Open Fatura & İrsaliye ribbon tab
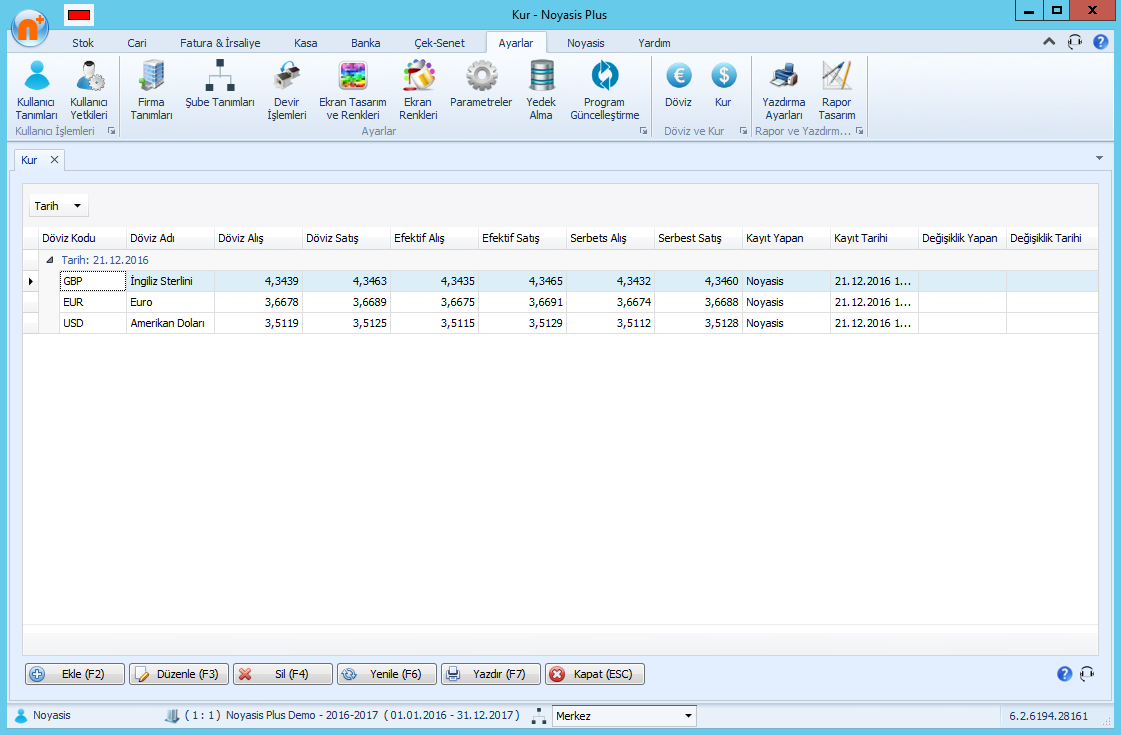The width and height of the screenshot is (1121, 735). click(x=220, y=43)
